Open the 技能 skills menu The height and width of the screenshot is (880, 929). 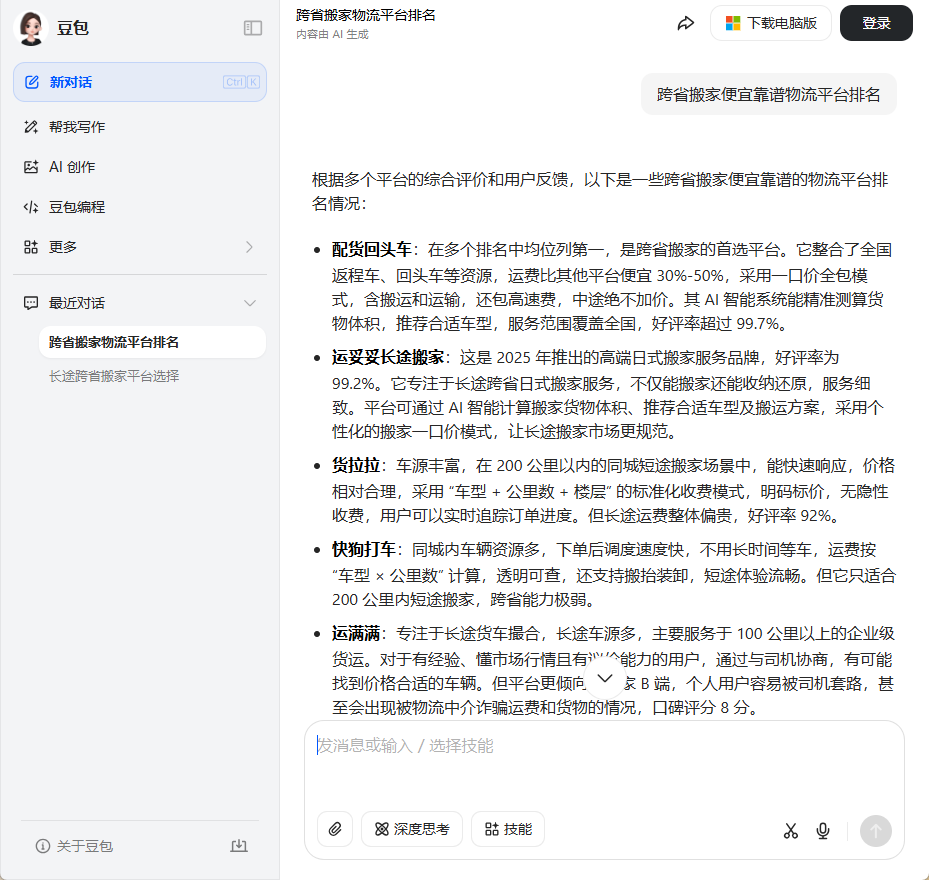[x=508, y=829]
